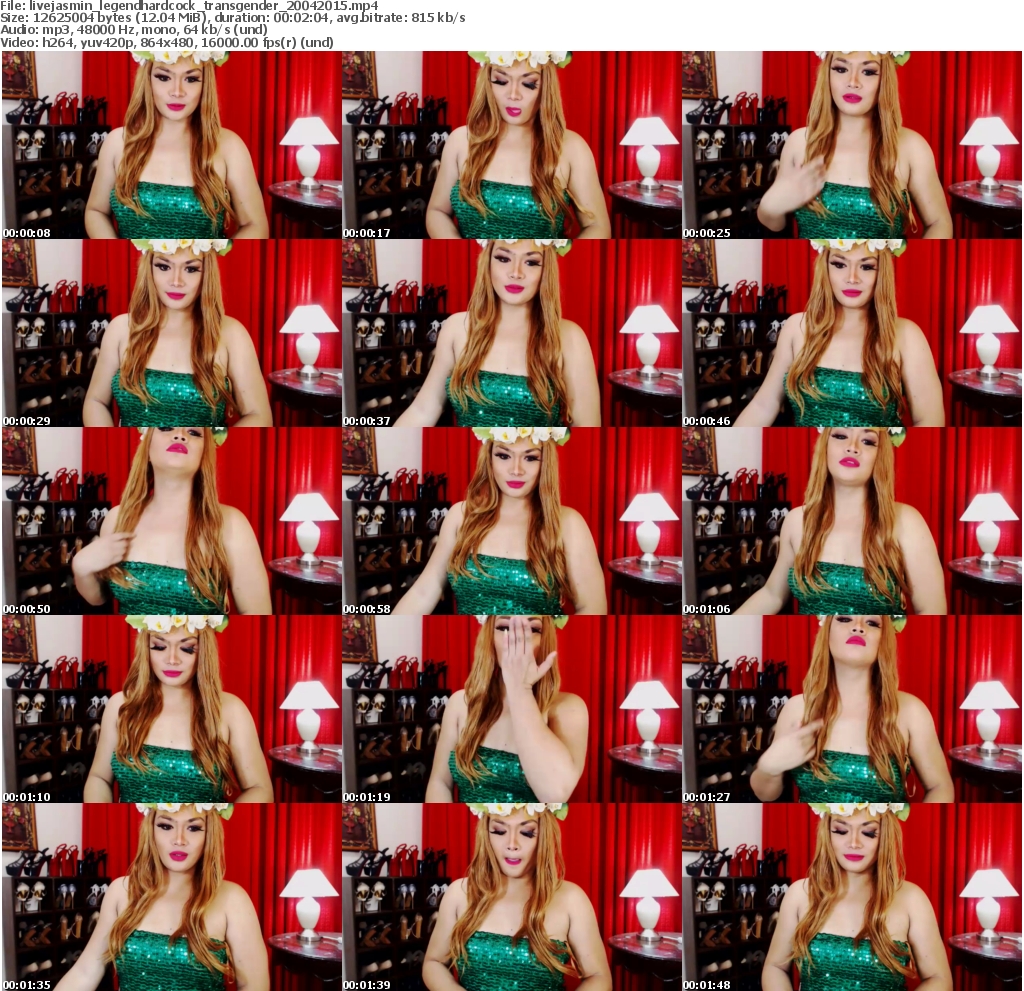Click the frame timestamped 00:01:06
Image resolution: width=1024 pixels, height=991 pixels.
pos(852,521)
